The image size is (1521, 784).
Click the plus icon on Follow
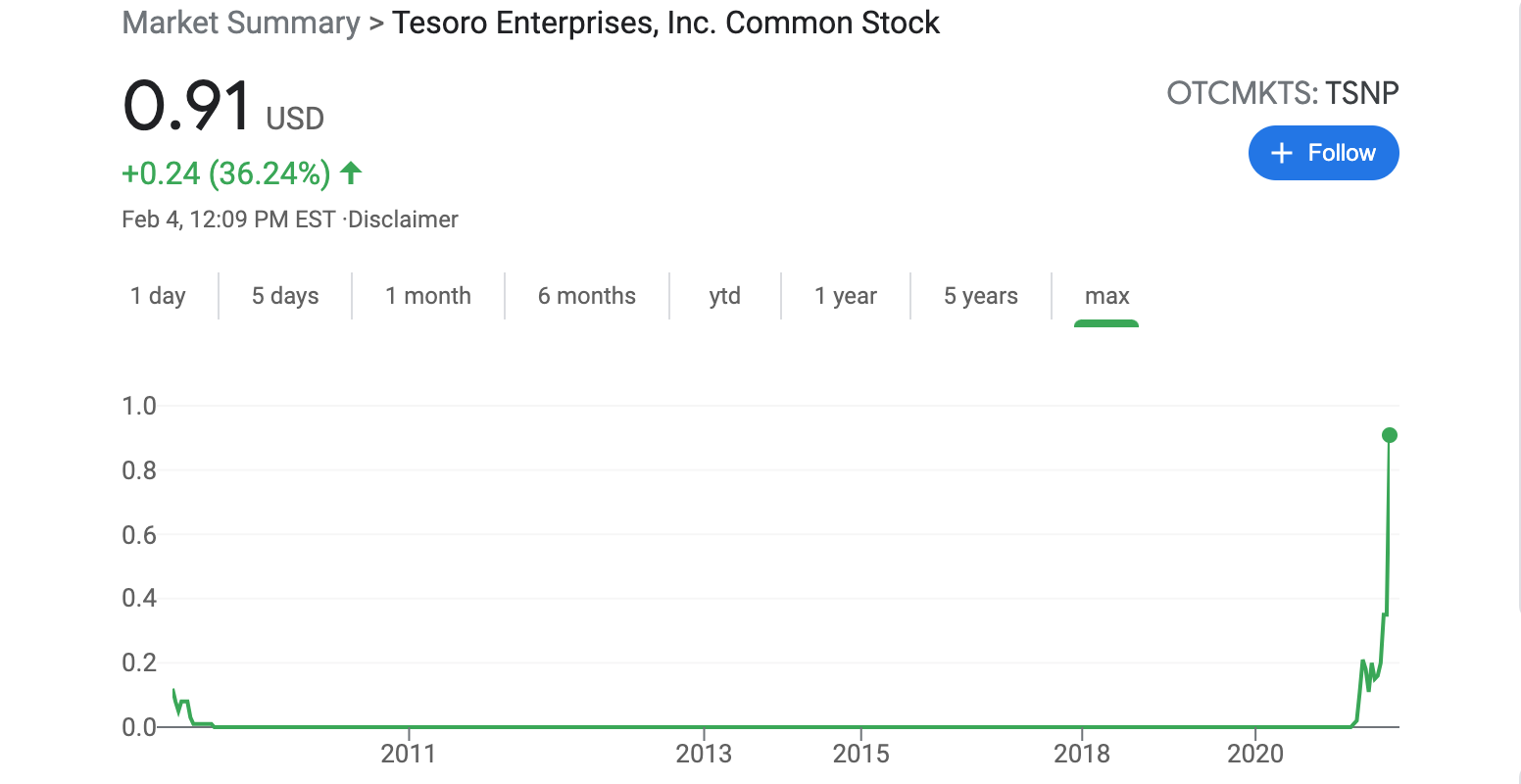[x=1281, y=153]
